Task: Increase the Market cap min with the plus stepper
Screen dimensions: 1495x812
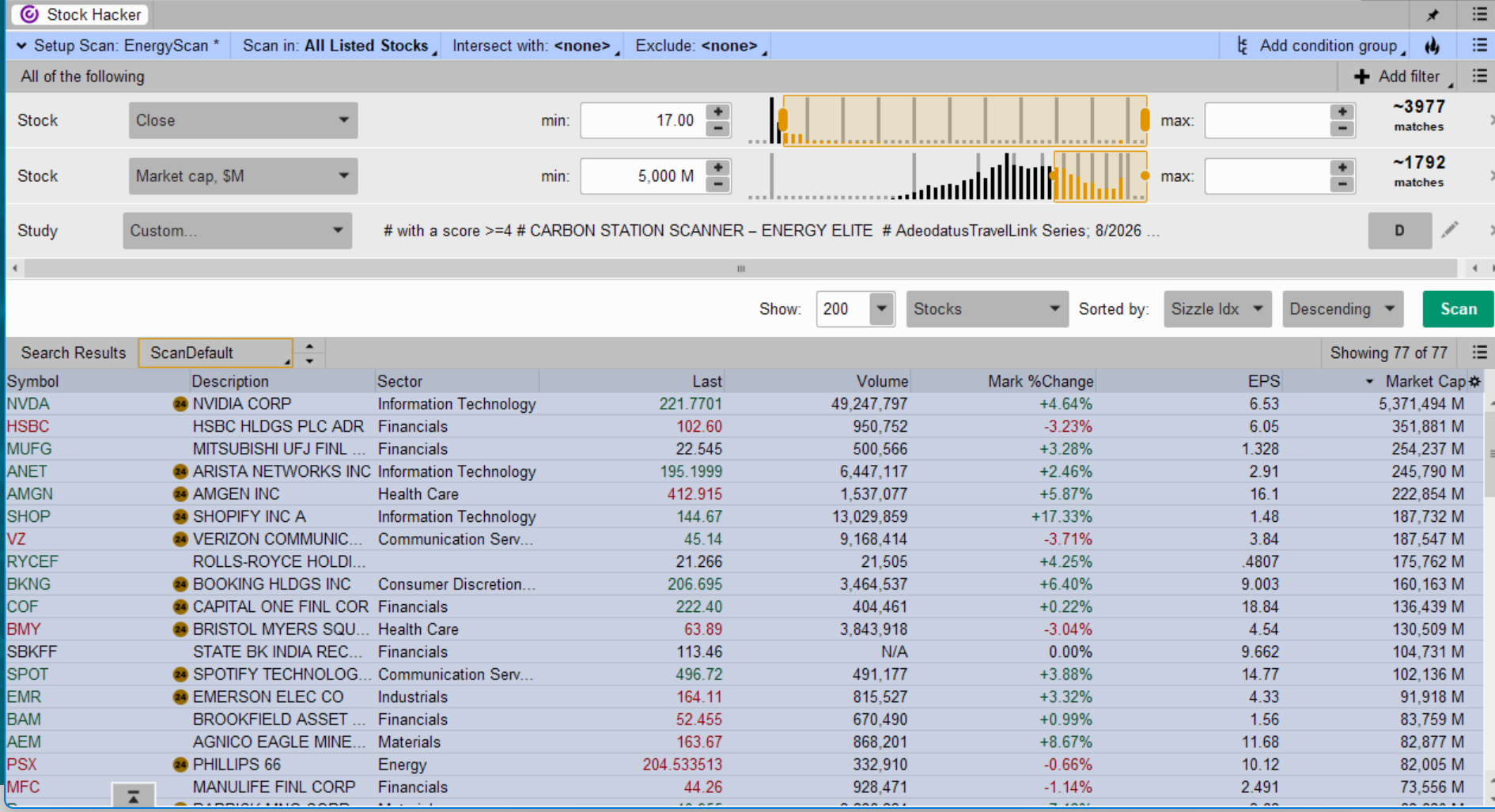Action: [718, 168]
